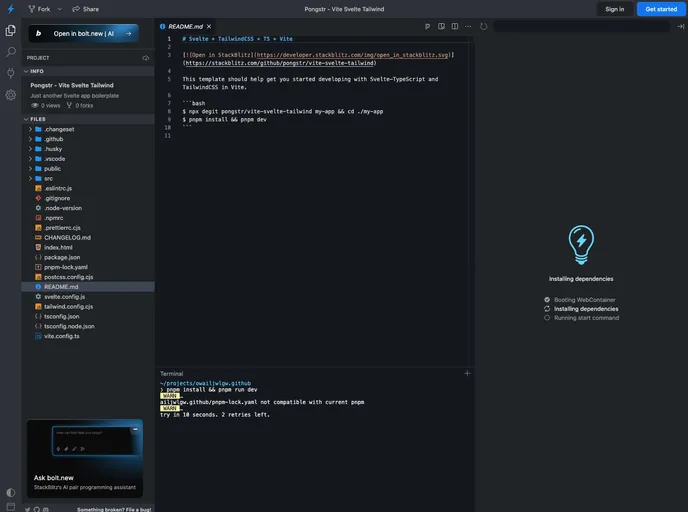Click 'Something broken? File a bug!' link
The height and width of the screenshot is (512, 688).
click(x=114, y=509)
